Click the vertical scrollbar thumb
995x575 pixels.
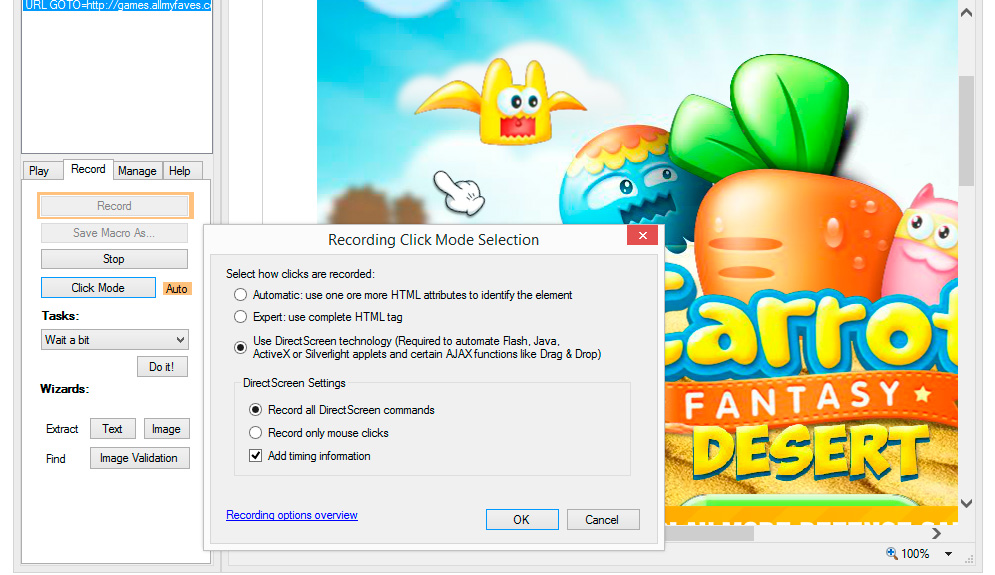click(966, 130)
